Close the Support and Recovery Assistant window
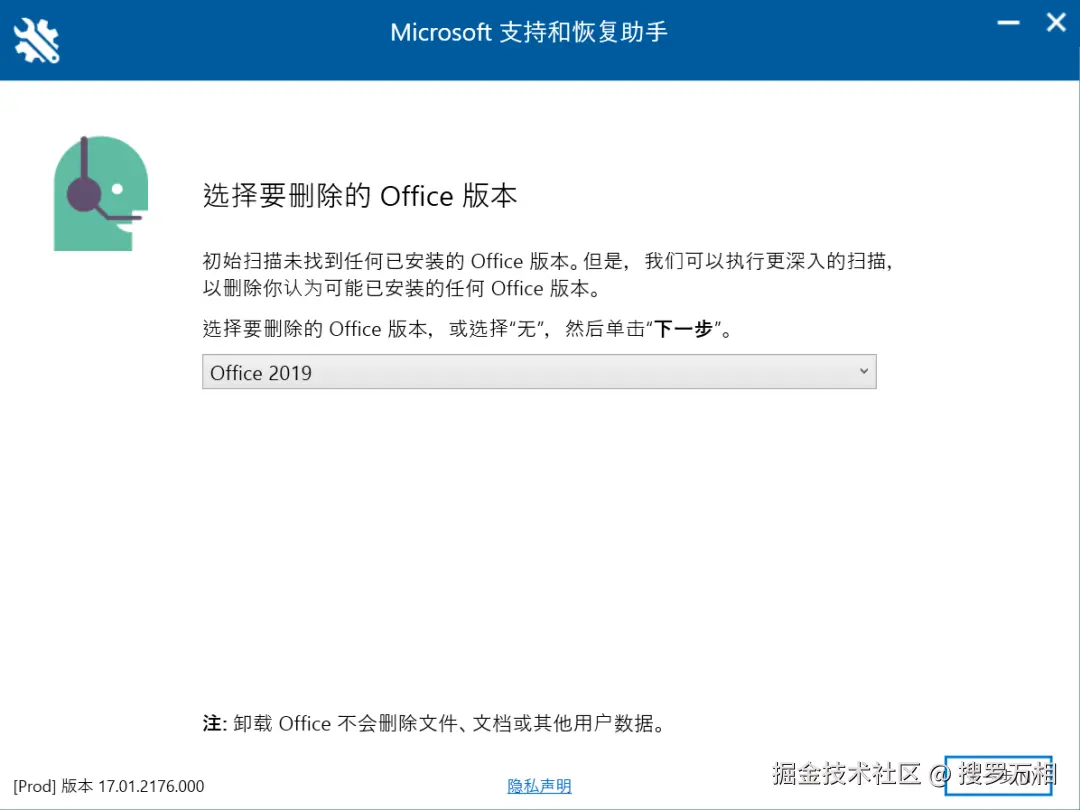Screen dimensions: 1080x810 (1056, 23)
